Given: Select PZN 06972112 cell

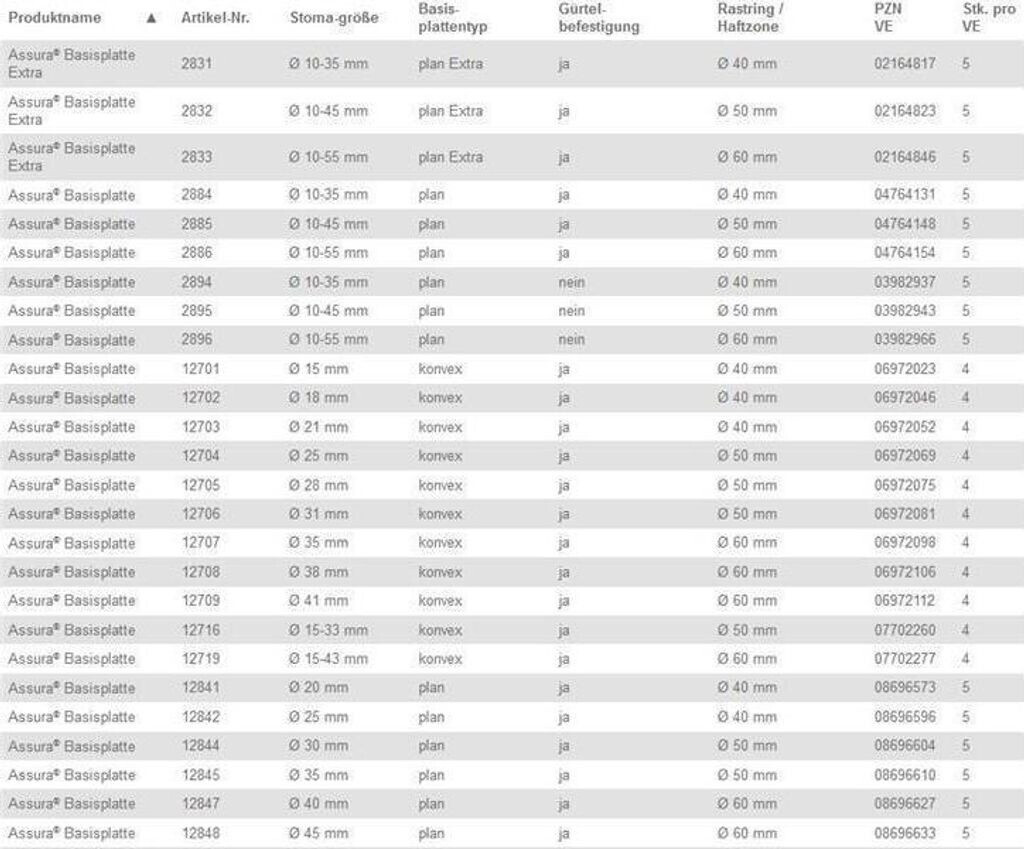Looking at the screenshot, I should (904, 601).
